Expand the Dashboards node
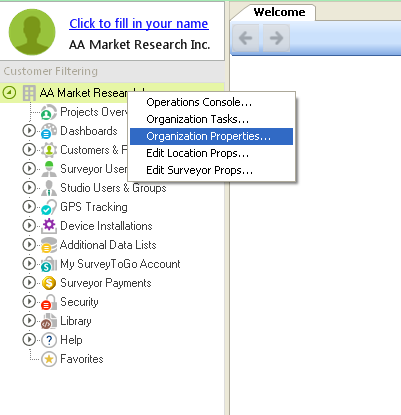The height and width of the screenshot is (415, 401). point(29,131)
